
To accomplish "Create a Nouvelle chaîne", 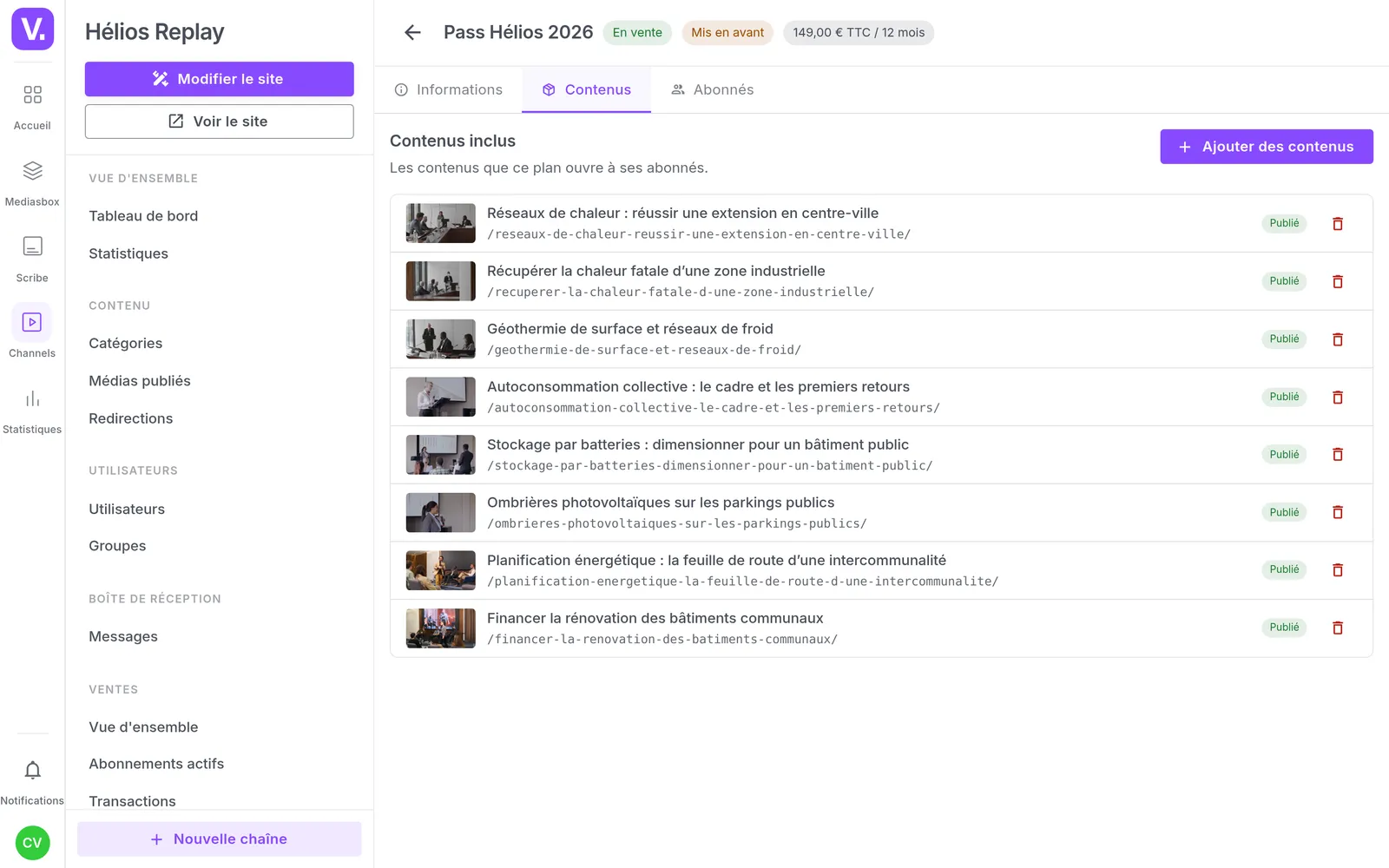I will point(219,839).
